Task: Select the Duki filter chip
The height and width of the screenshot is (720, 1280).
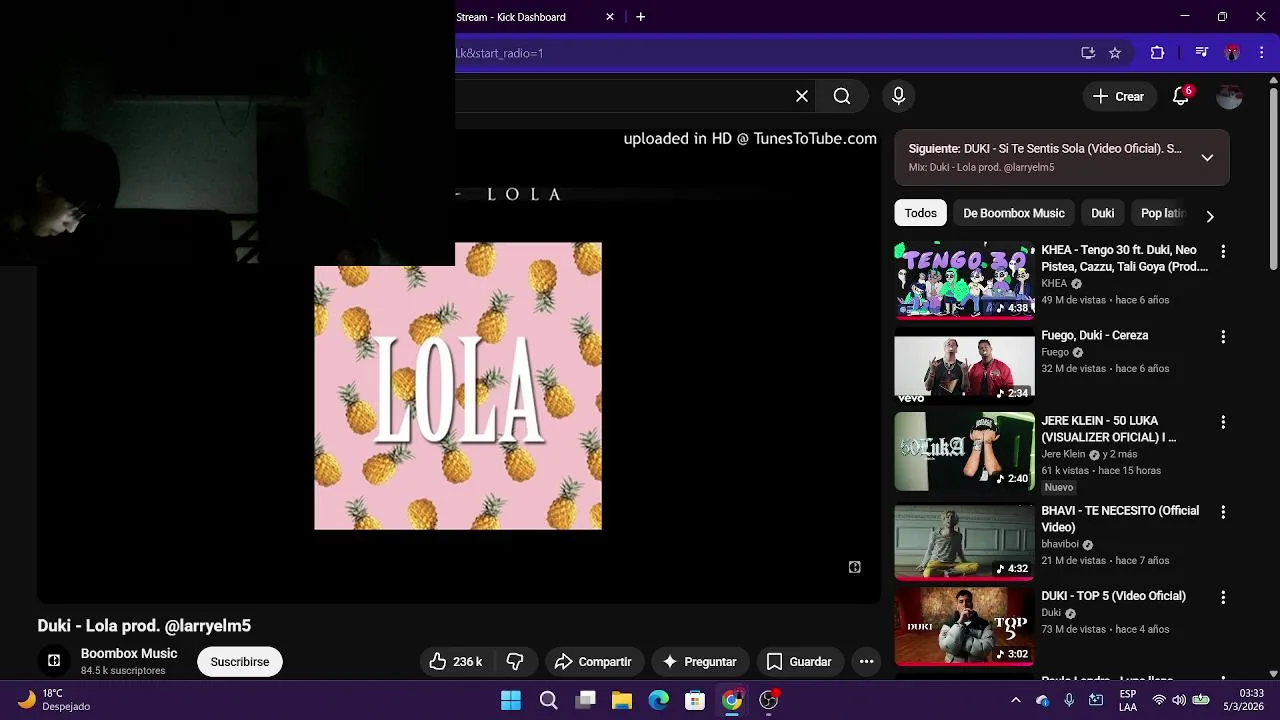Action: 1102,213
